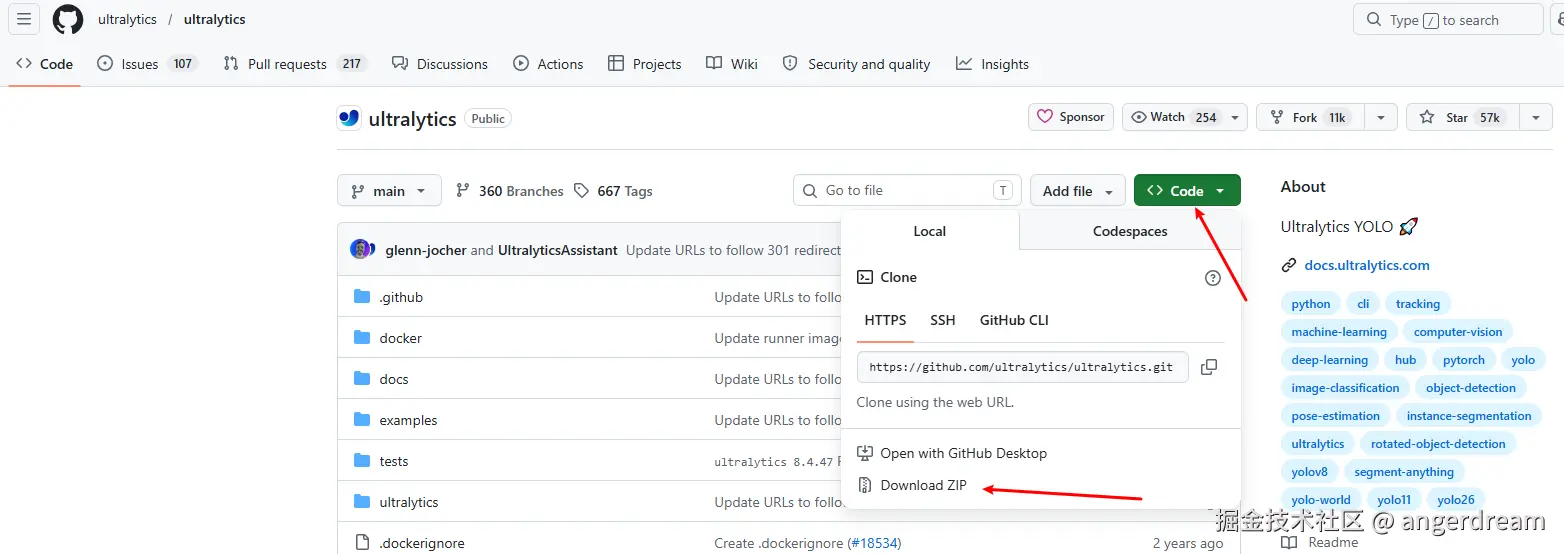Fork the repository
Screen dimensions: 1564x554
pyautogui.click(x=1311, y=117)
